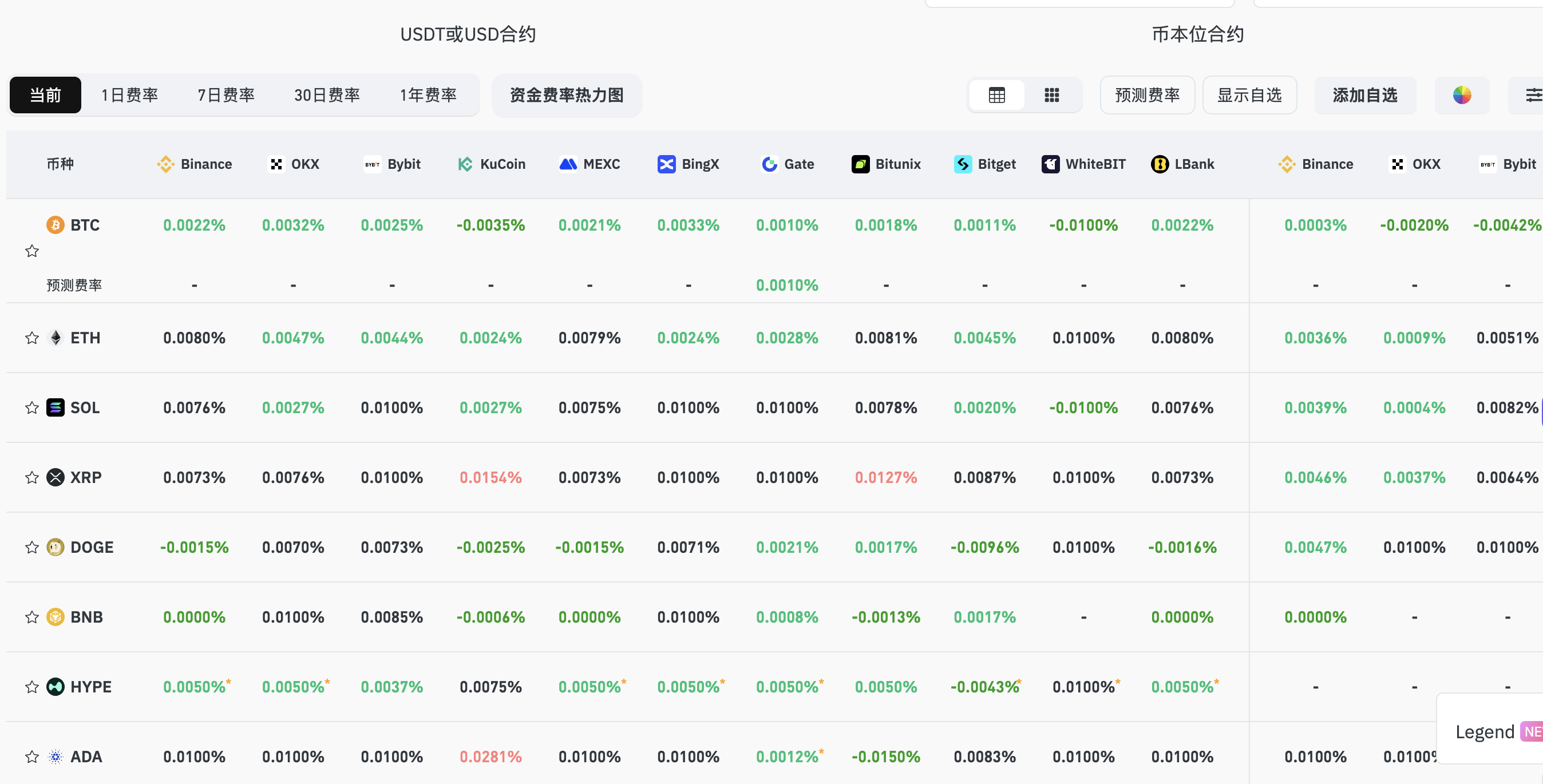Star the BTC coin as favorite
1543x784 pixels.
click(x=31, y=251)
